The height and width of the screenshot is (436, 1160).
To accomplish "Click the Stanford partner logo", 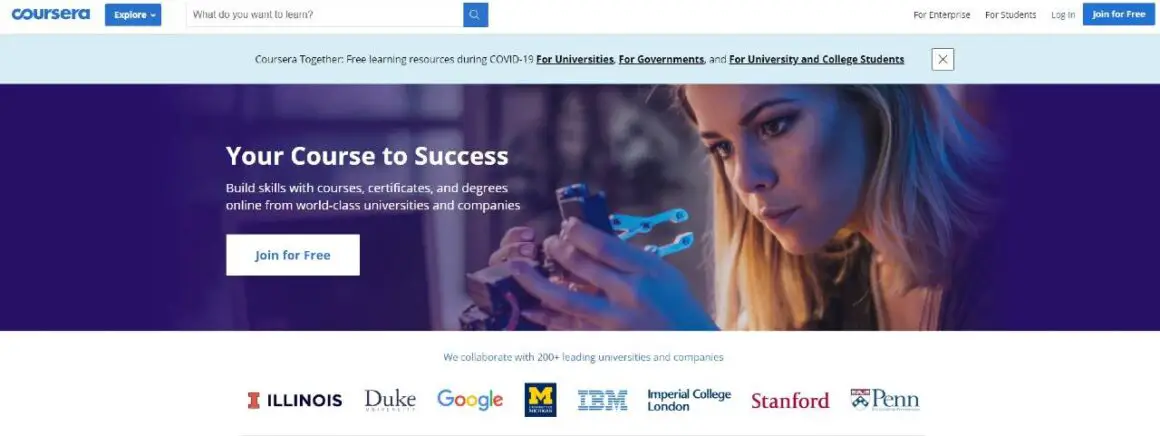I will (790, 400).
